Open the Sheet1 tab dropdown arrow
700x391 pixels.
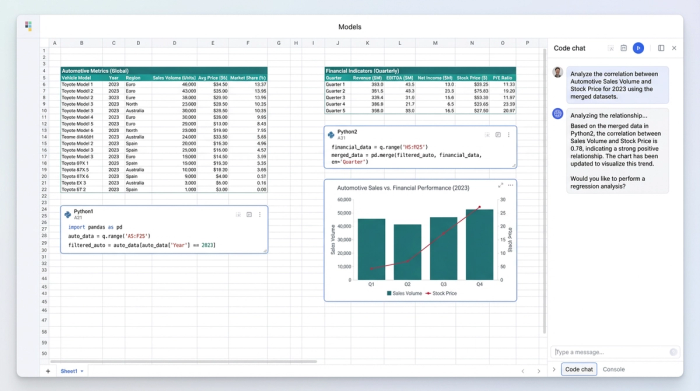(x=82, y=371)
